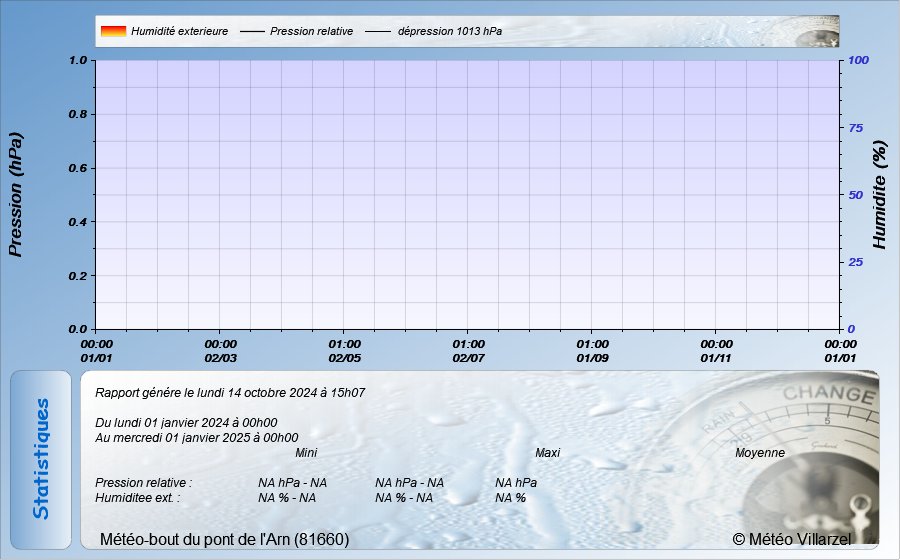
Task: Click the 'Pression relative' legend label
Action: (311, 32)
